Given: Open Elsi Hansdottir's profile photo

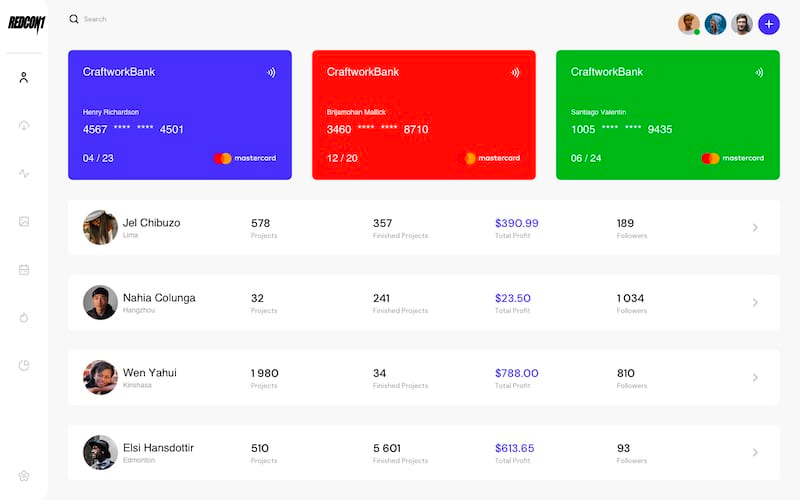Looking at the screenshot, I should (101, 453).
